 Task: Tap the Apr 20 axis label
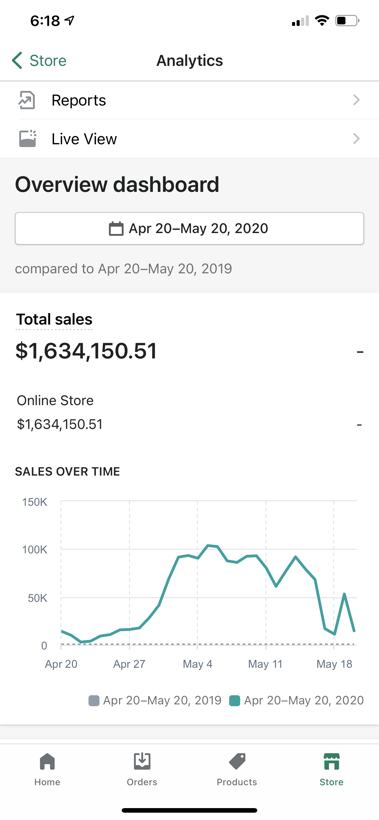click(61, 664)
